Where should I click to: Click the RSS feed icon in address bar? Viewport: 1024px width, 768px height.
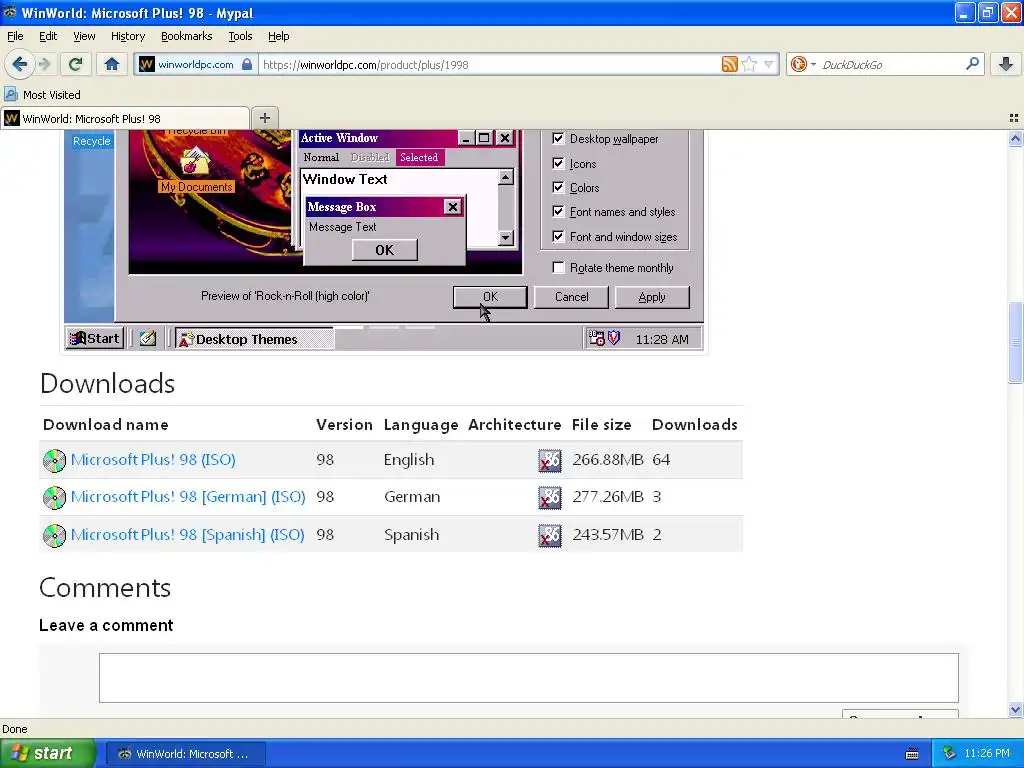coord(729,64)
